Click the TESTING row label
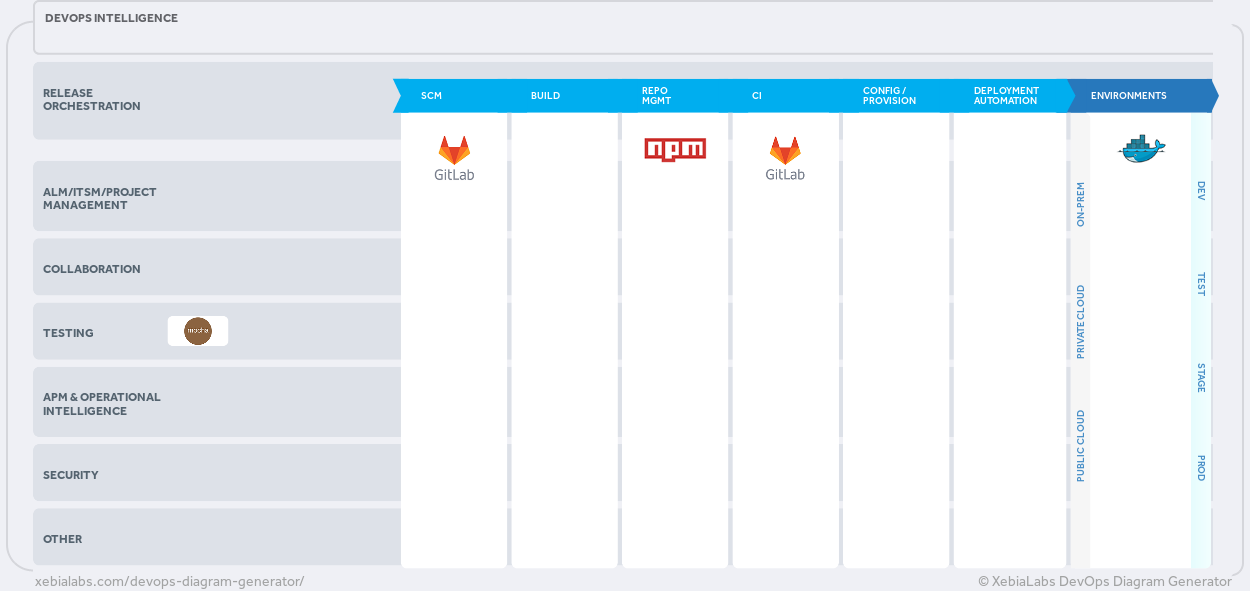This screenshot has width=1250, height=591. point(68,333)
